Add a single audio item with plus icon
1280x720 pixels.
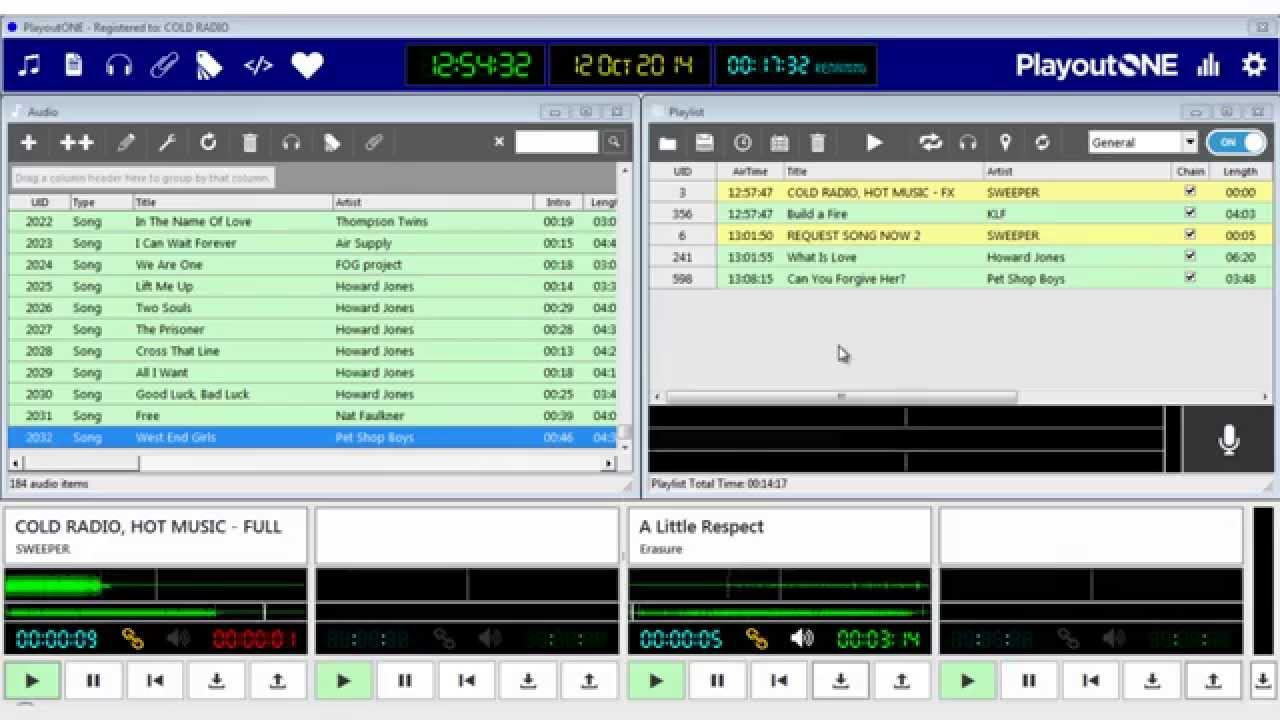tap(29, 143)
